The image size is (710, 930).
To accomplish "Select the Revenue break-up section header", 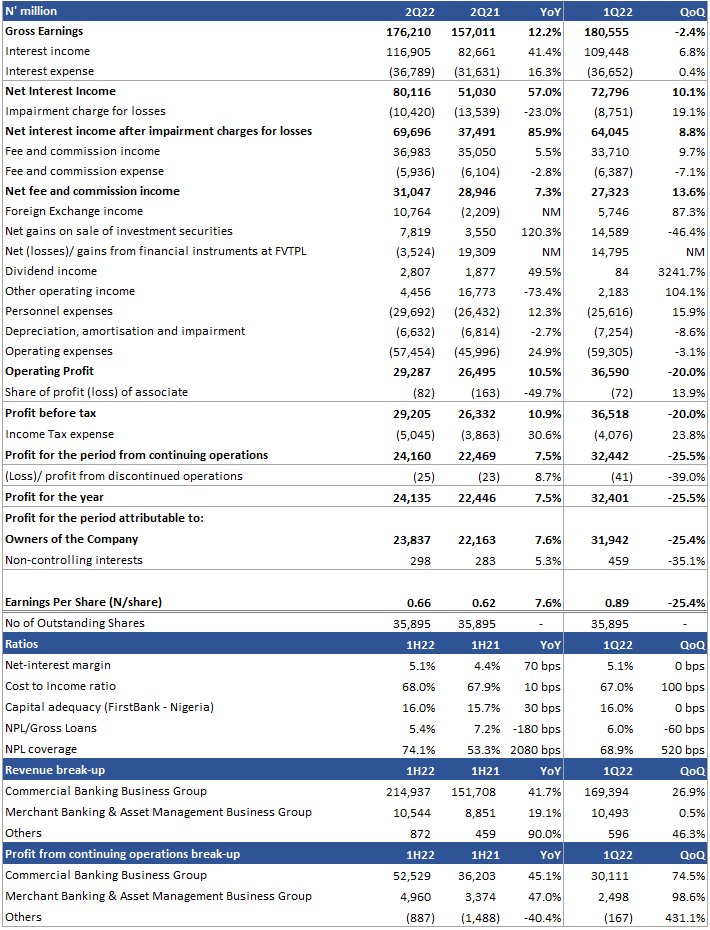I will (54, 770).
